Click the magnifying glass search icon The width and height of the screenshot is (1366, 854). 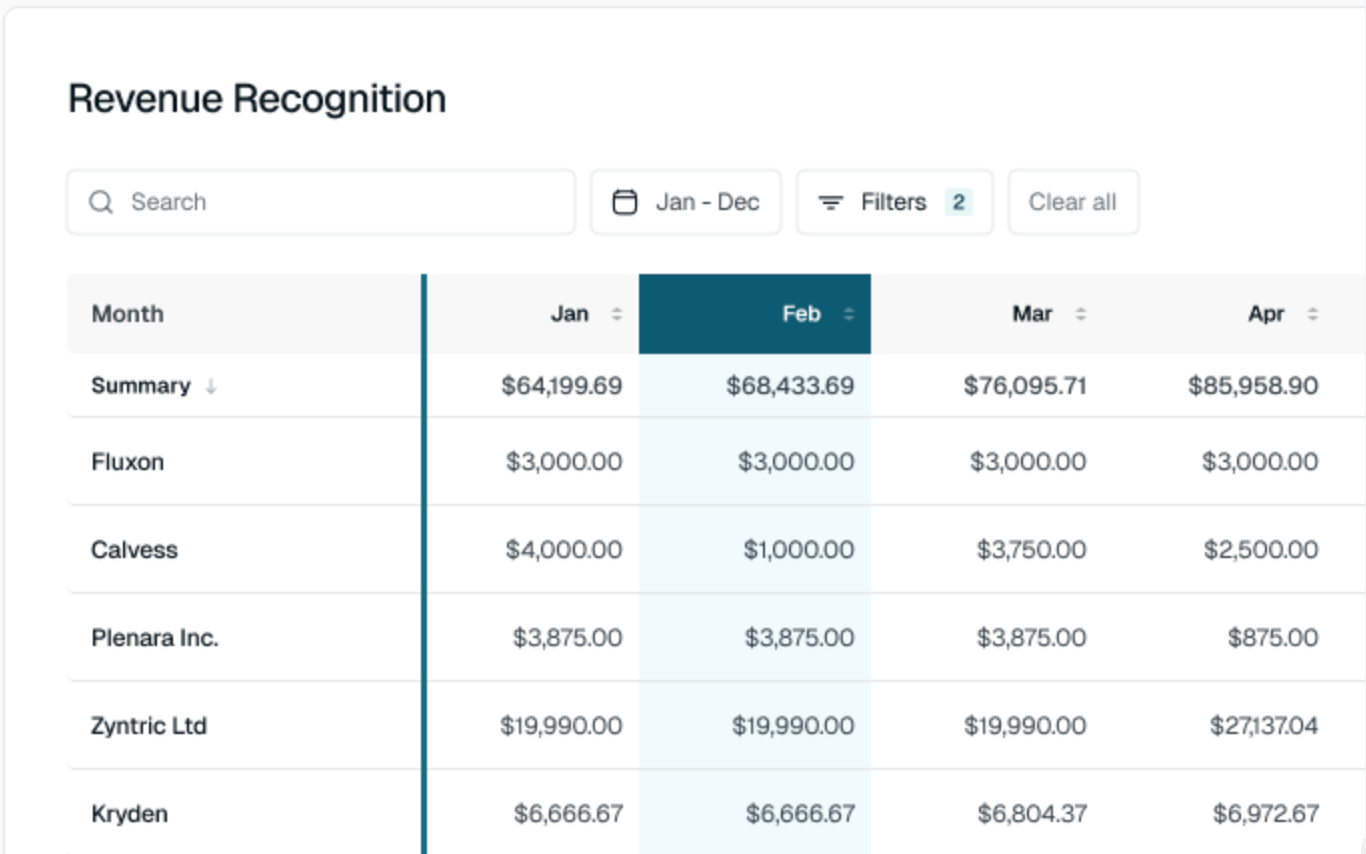point(101,202)
